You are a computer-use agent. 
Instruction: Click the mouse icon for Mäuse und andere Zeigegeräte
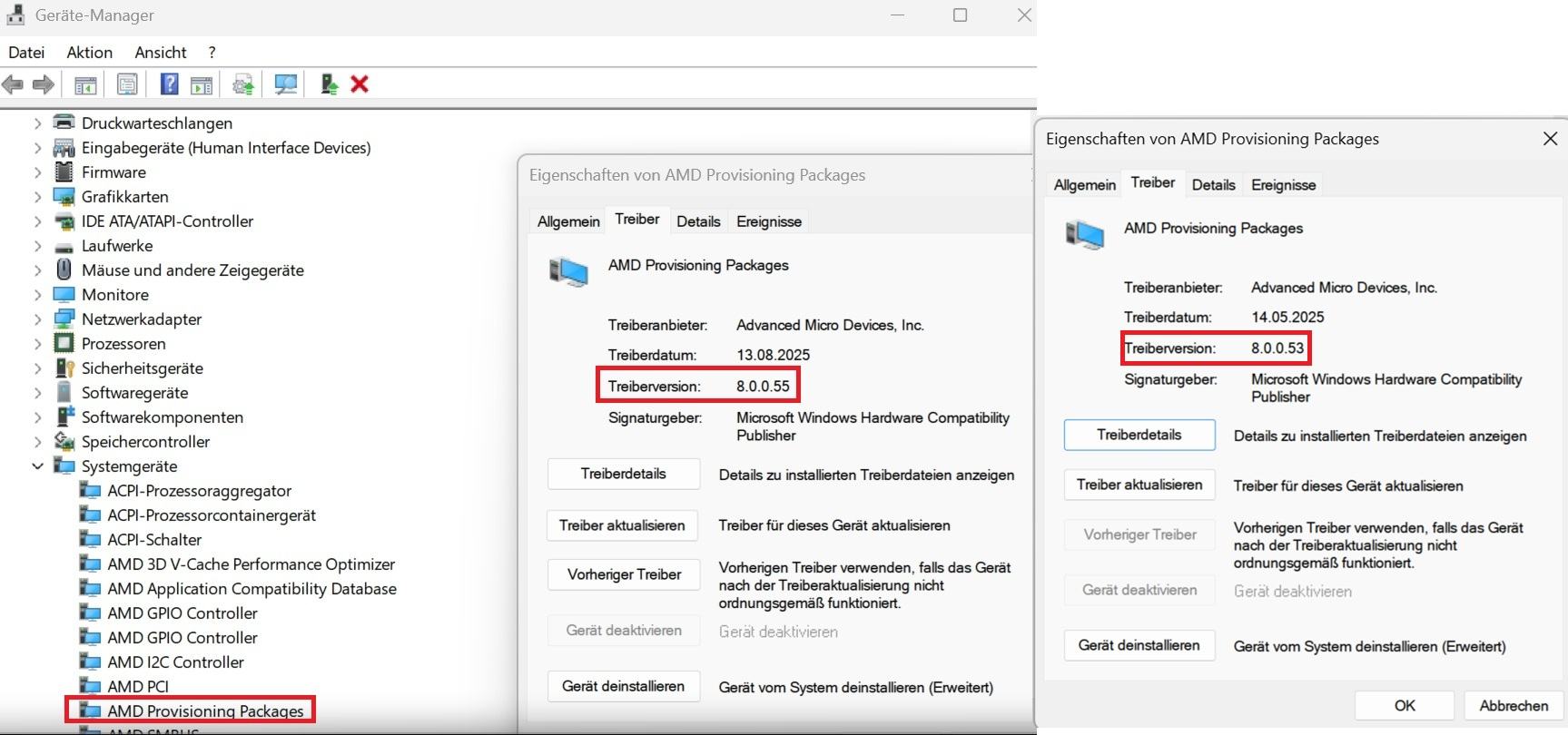[x=64, y=269]
